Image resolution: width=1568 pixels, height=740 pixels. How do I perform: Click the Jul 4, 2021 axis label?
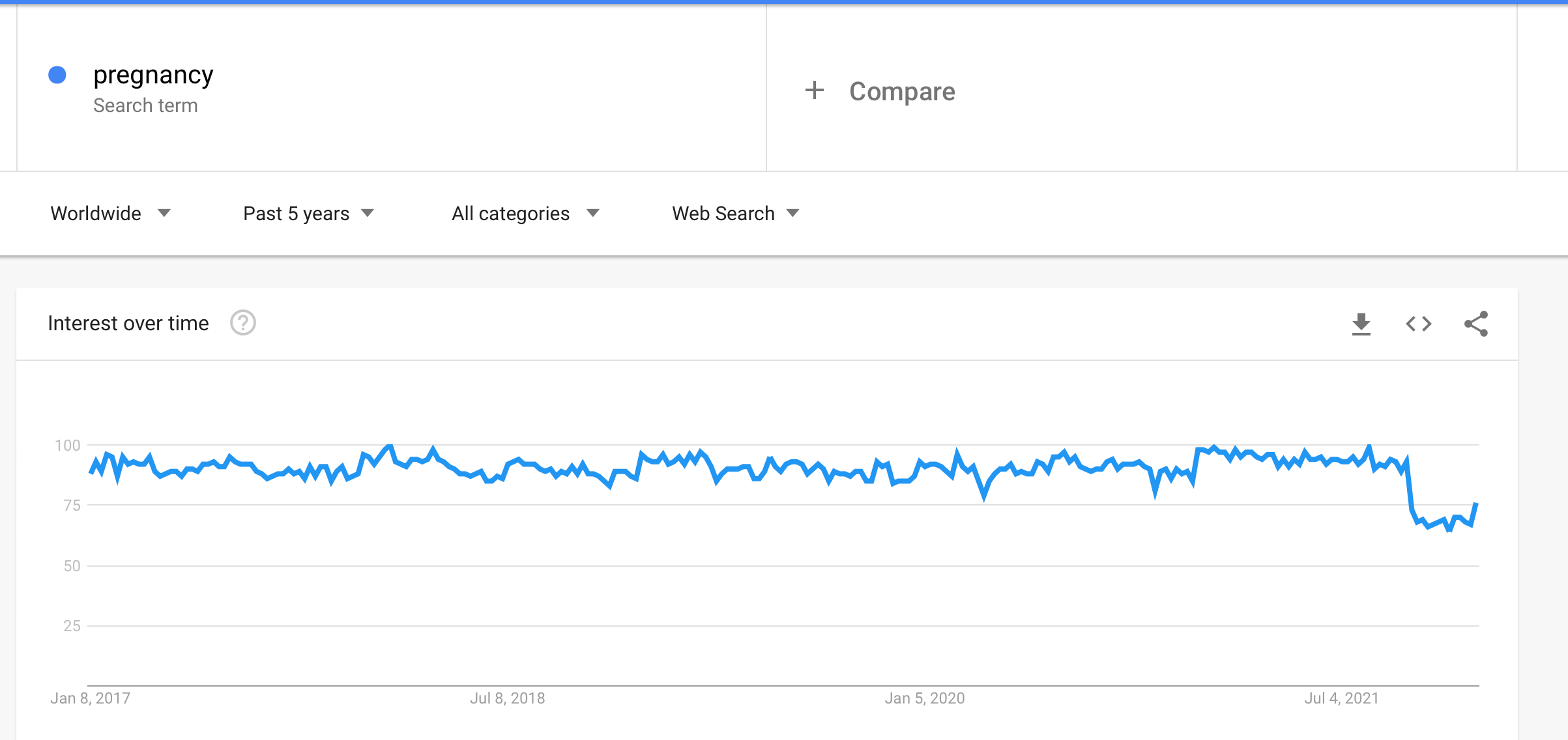[x=1342, y=698]
